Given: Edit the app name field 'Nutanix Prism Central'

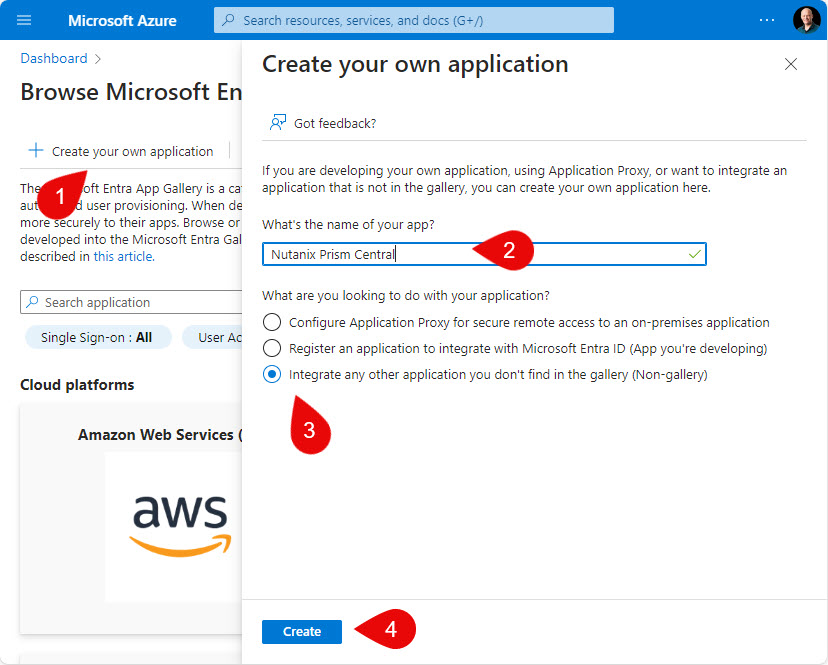Looking at the screenshot, I should pyautogui.click(x=484, y=254).
